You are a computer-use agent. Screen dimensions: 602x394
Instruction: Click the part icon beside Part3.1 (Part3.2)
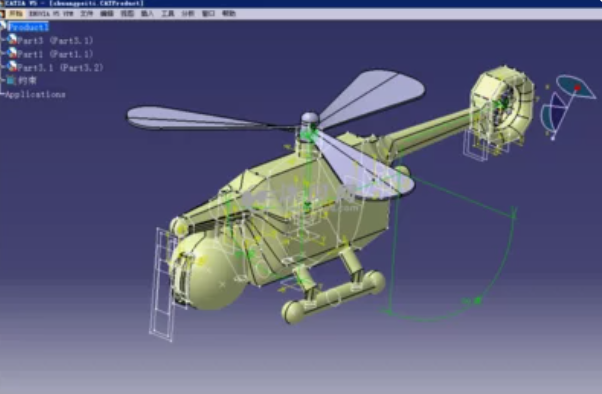click(12, 66)
